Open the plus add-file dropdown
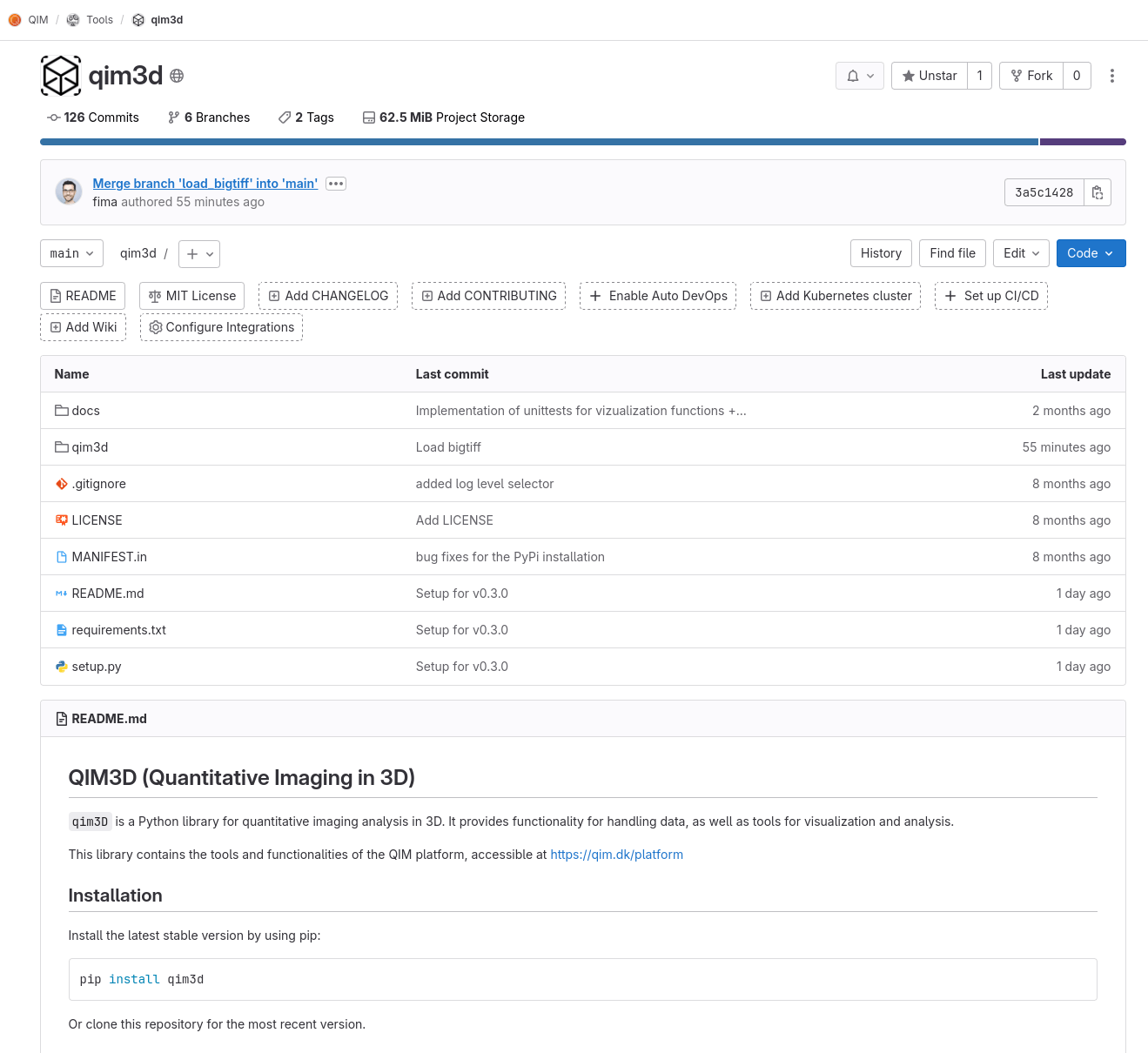Viewport: 1148px width, 1053px height. 199,253
